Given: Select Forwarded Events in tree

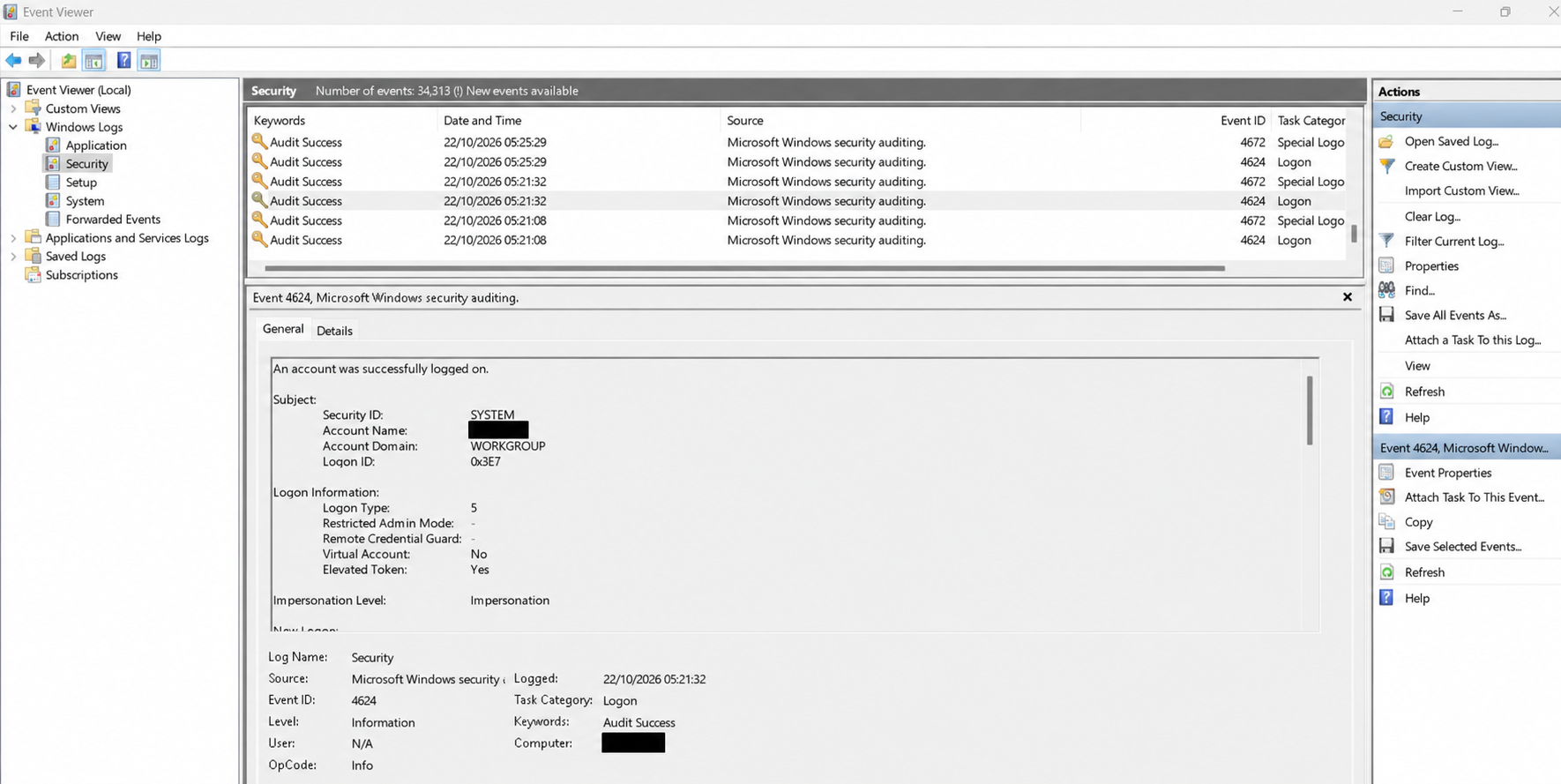Looking at the screenshot, I should tap(113, 220).
